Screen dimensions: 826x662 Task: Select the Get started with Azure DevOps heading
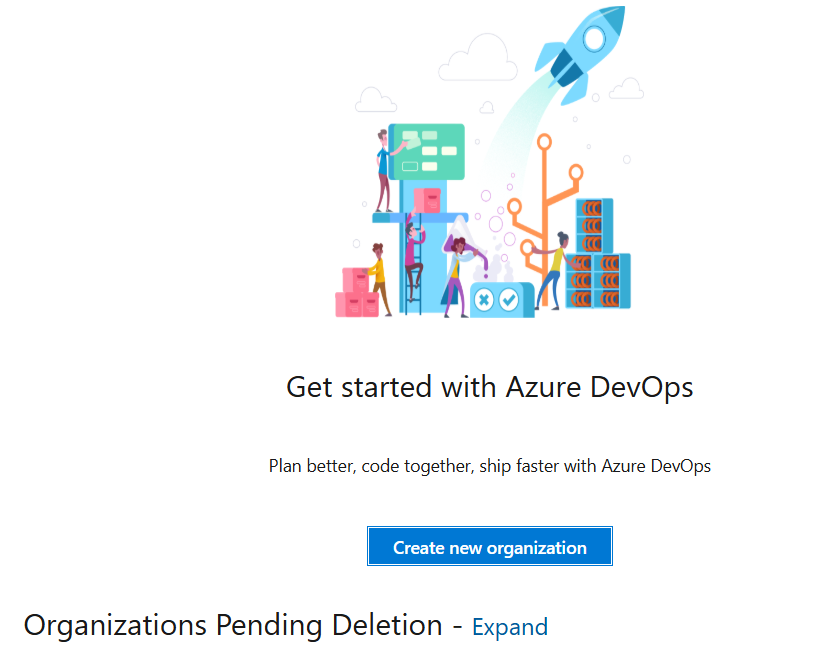[x=489, y=387]
